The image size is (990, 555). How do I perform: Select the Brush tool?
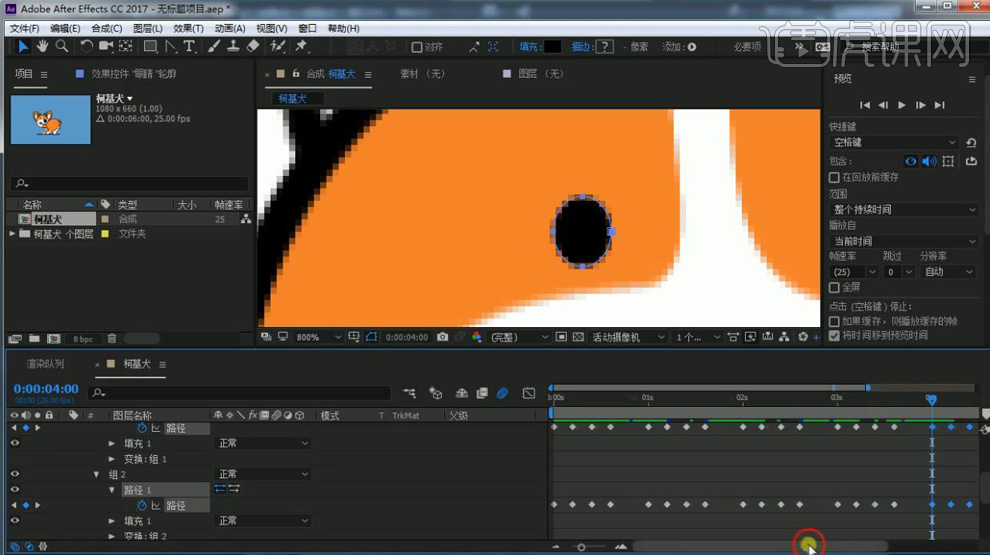pos(213,46)
